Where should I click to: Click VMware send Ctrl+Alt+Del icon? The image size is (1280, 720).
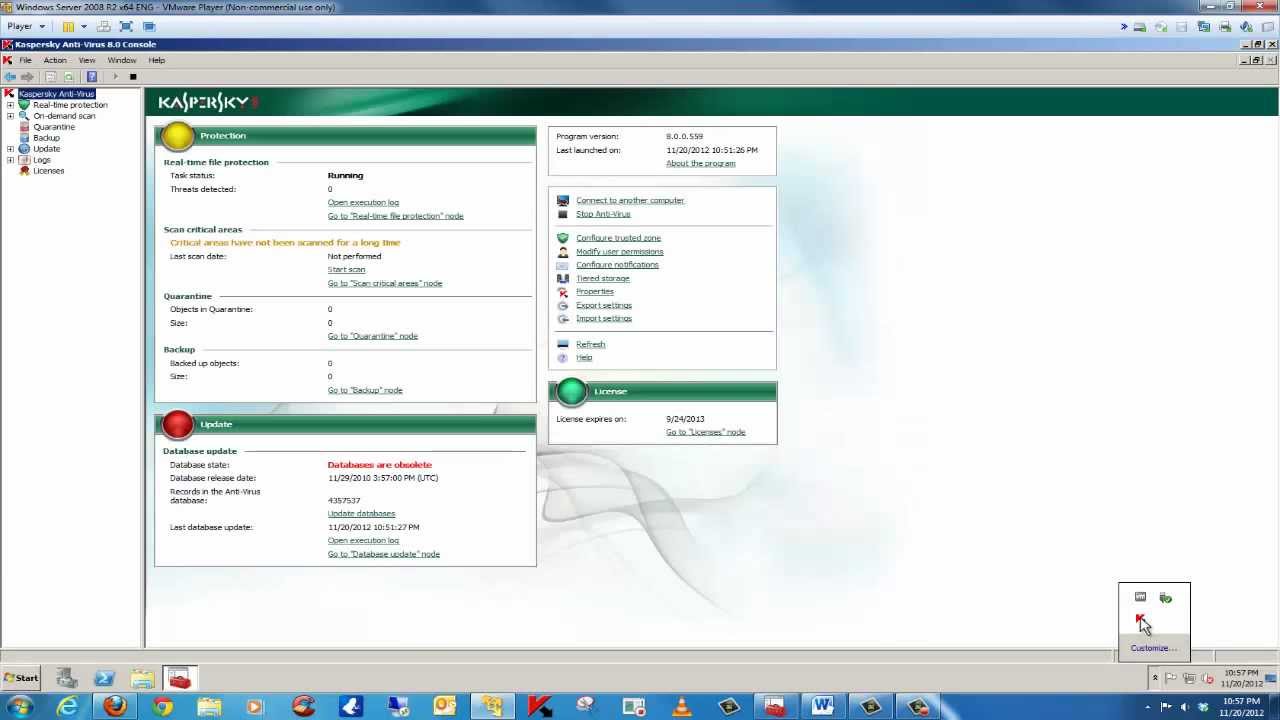104,26
